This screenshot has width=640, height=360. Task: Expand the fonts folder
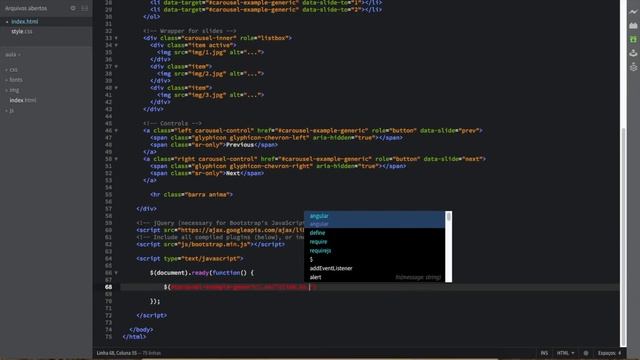click(x=16, y=80)
